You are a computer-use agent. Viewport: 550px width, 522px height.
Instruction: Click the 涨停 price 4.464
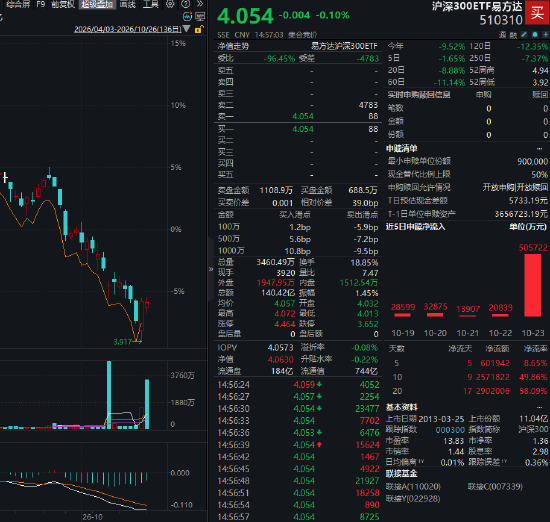click(x=284, y=324)
